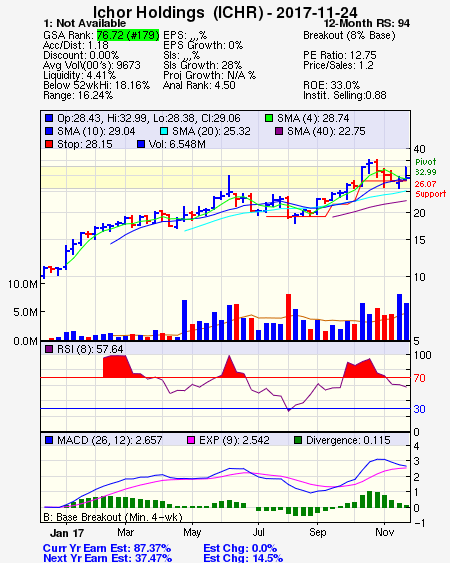Viewport: 450px width, 563px height.
Task: Click the EXP (9): 2.542 label
Action: 234,440
